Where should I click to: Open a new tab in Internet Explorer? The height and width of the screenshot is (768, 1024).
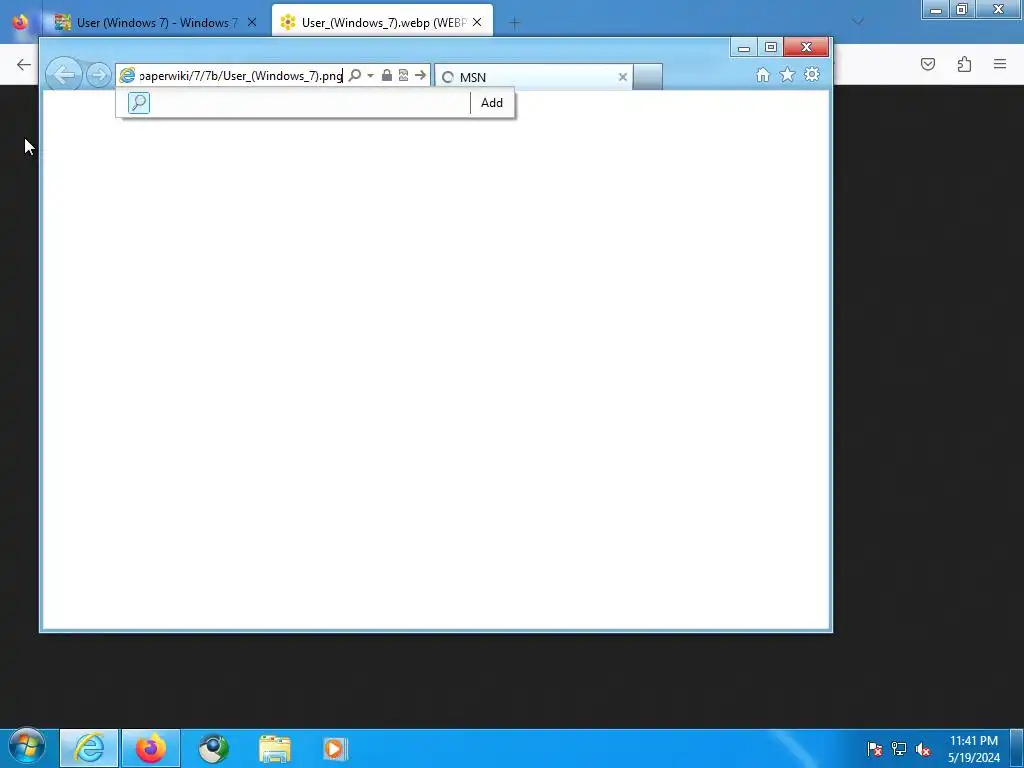click(x=648, y=77)
